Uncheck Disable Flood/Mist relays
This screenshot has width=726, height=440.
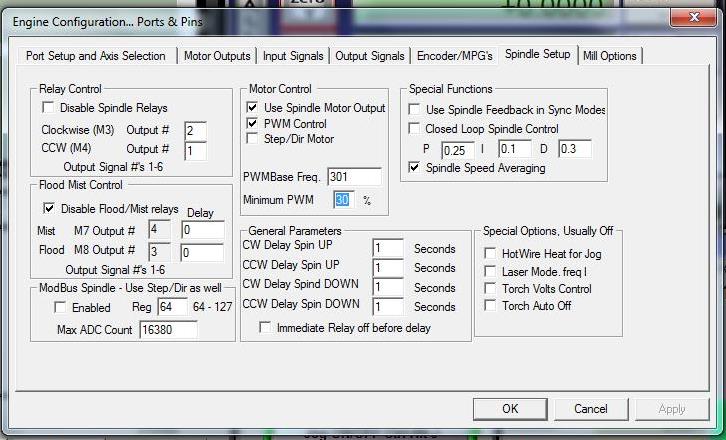click(x=47, y=209)
